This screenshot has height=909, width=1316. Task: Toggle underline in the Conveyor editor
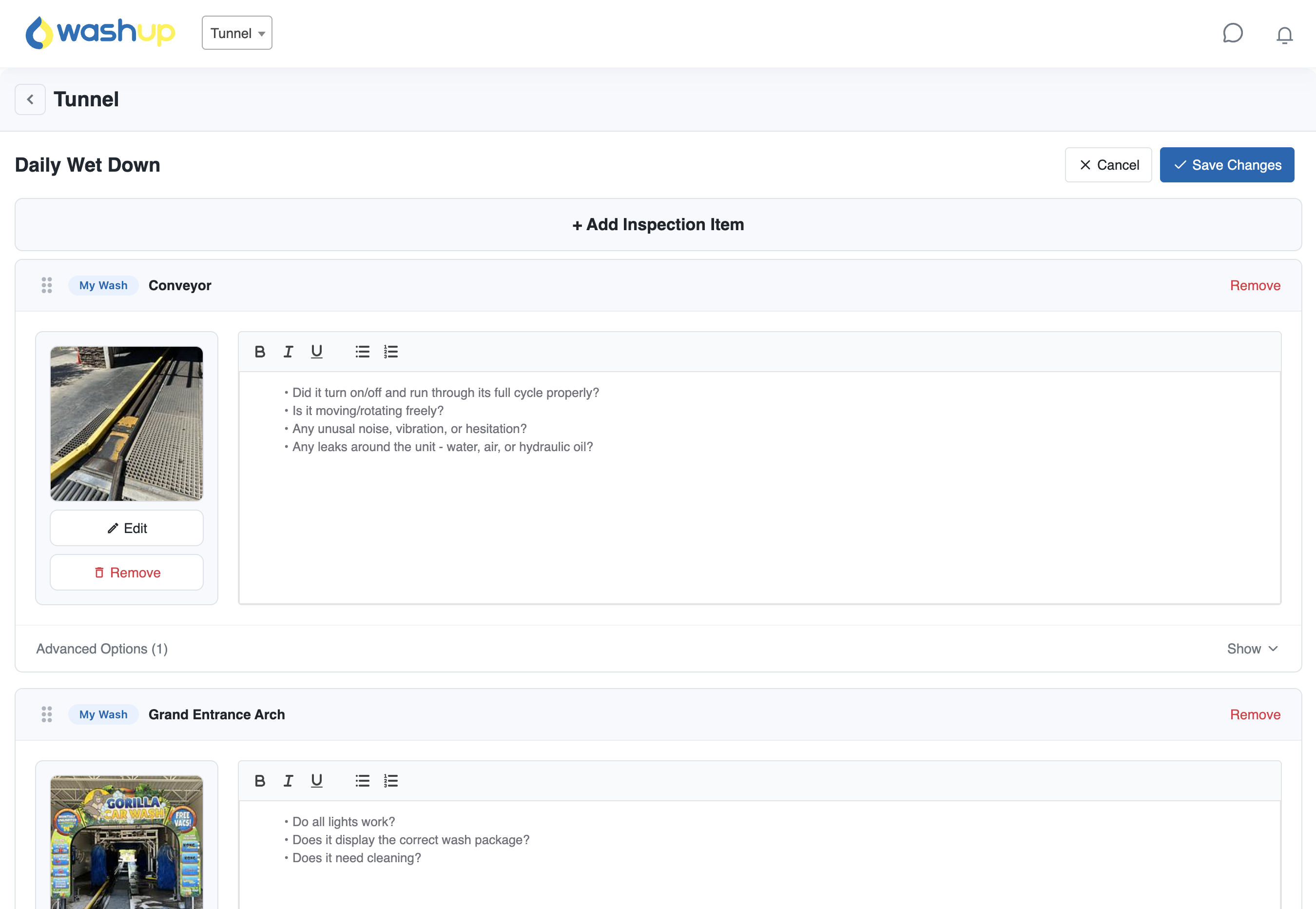coord(316,352)
